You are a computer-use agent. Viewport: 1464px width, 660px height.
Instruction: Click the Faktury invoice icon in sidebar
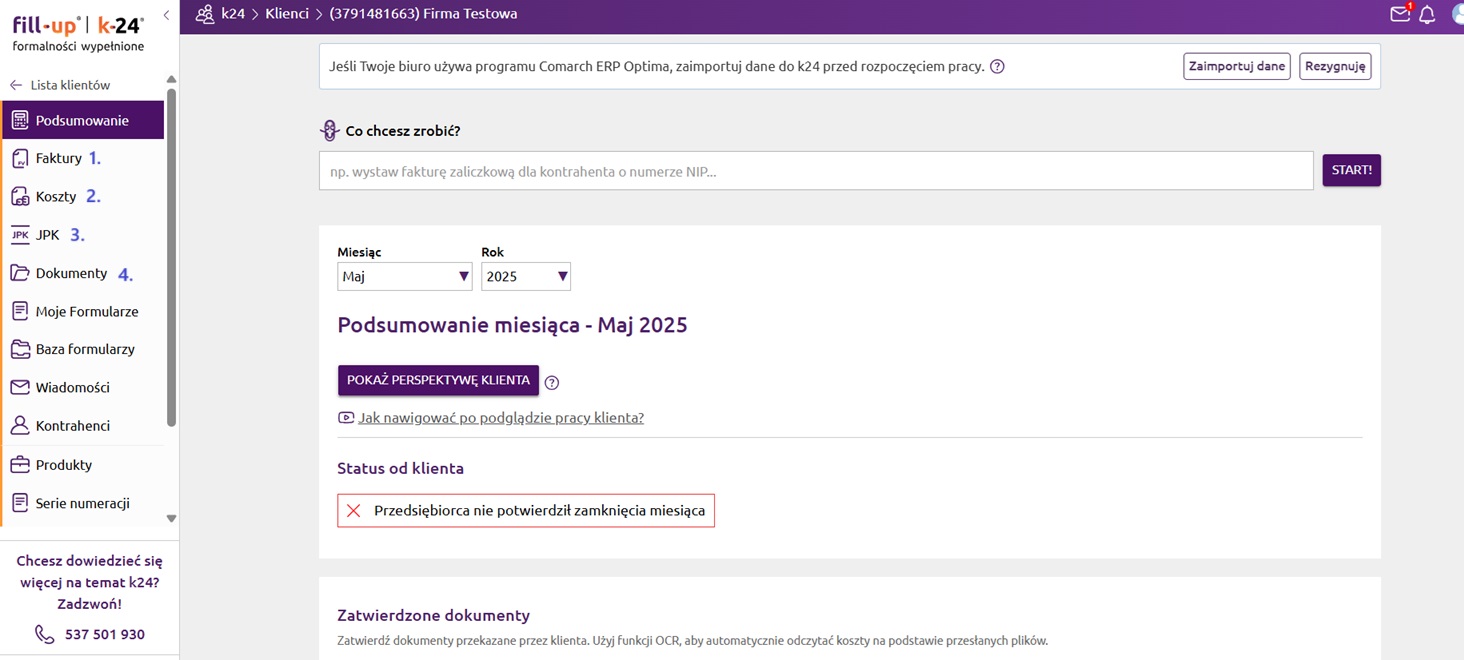[20, 158]
